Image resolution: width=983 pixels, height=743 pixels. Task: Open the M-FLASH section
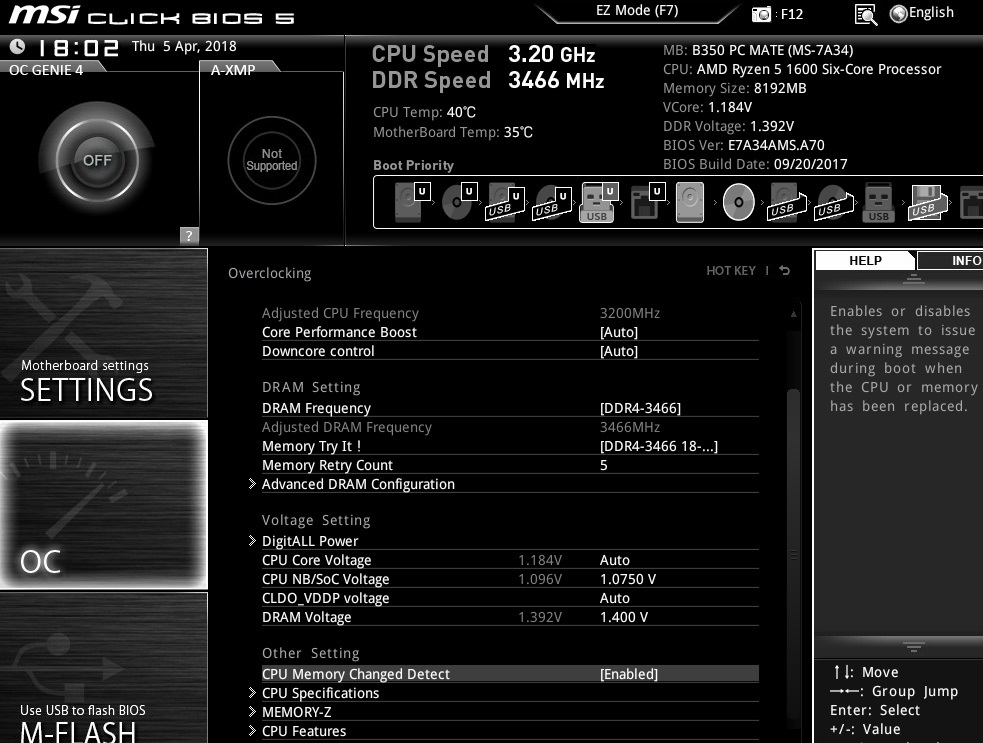pos(103,668)
